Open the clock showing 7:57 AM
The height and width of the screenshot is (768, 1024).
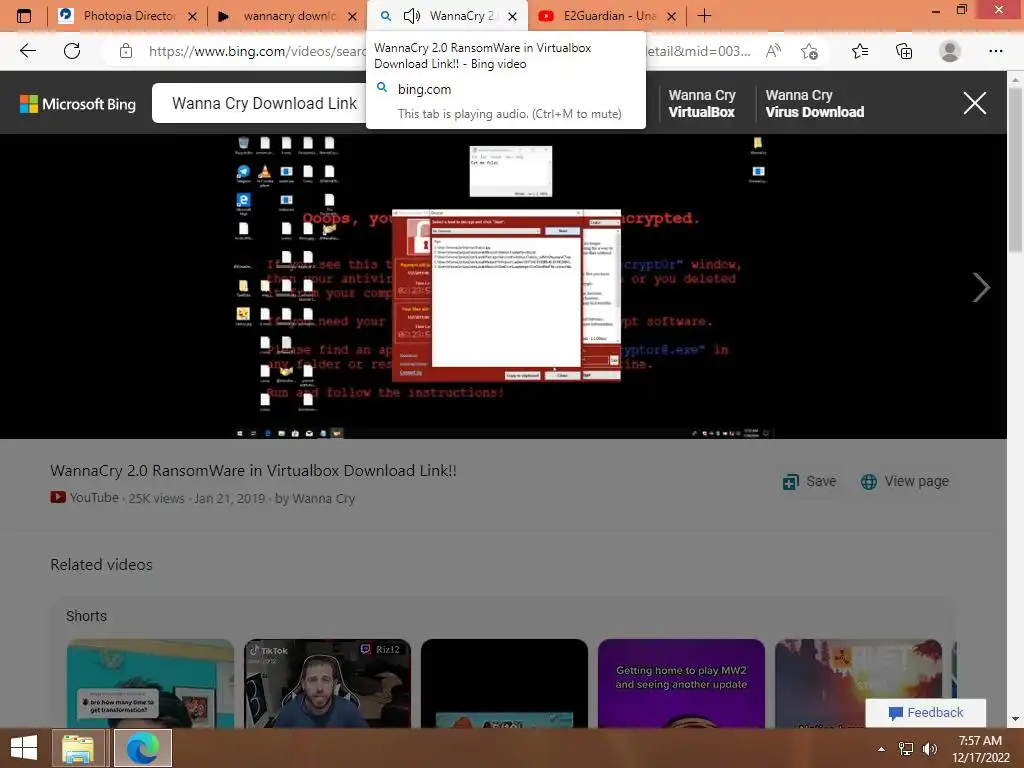[980, 748]
